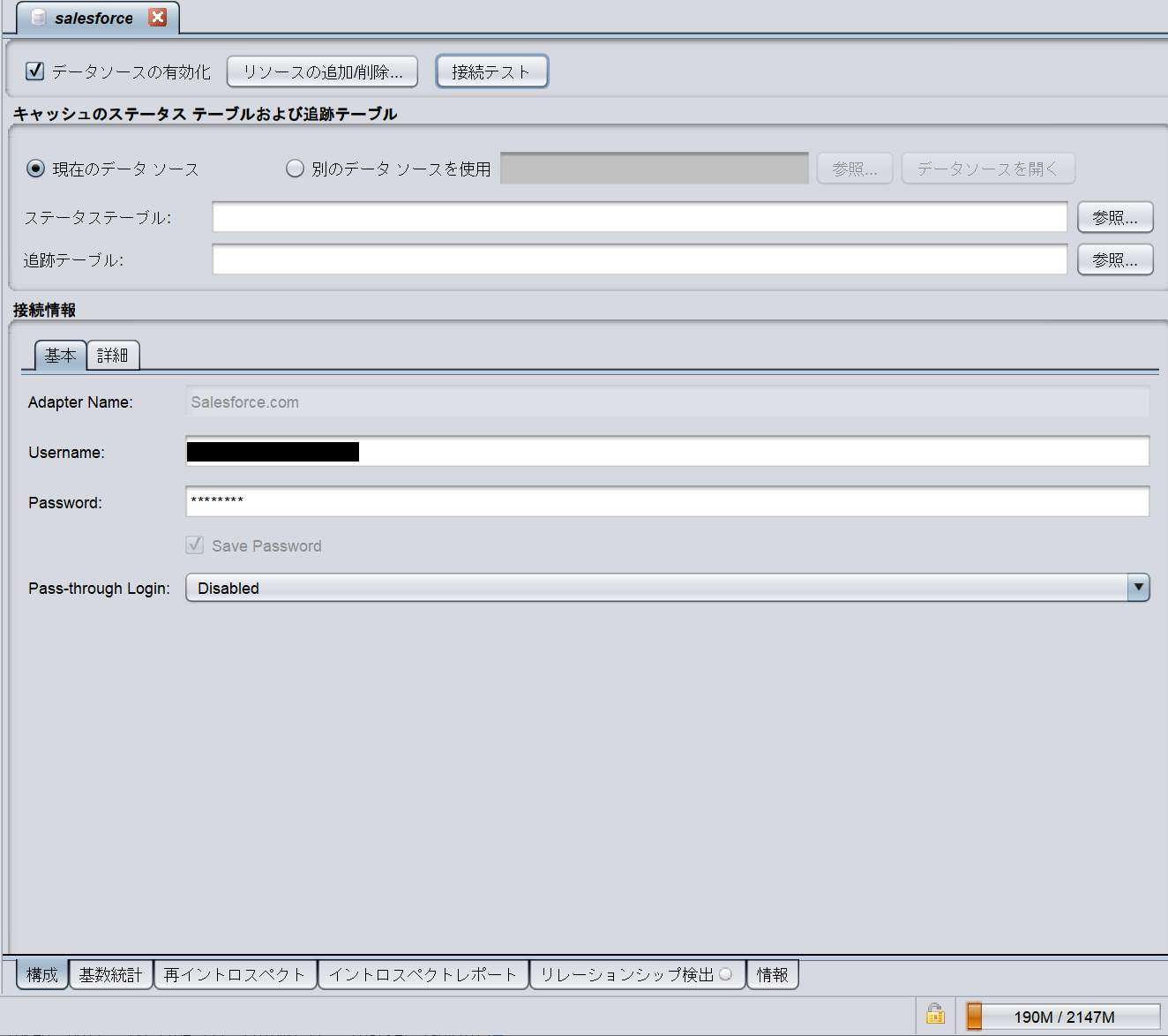Click 参照... next to ステータステーブル

click(x=1115, y=217)
